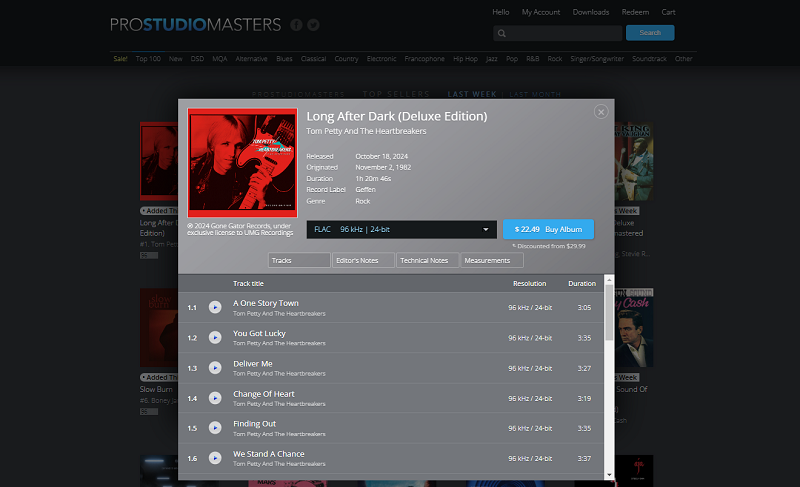This screenshot has width=800, height=487.
Task: Open the Technical Notes tab
Action: coord(428,261)
